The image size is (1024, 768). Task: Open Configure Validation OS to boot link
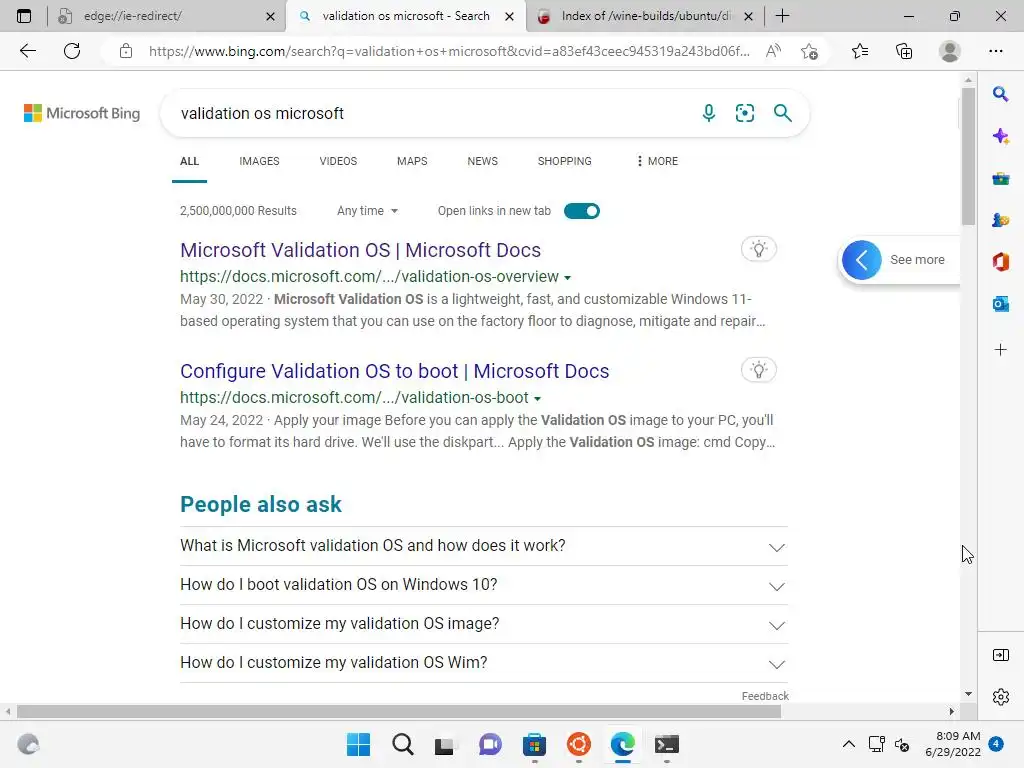click(x=394, y=371)
